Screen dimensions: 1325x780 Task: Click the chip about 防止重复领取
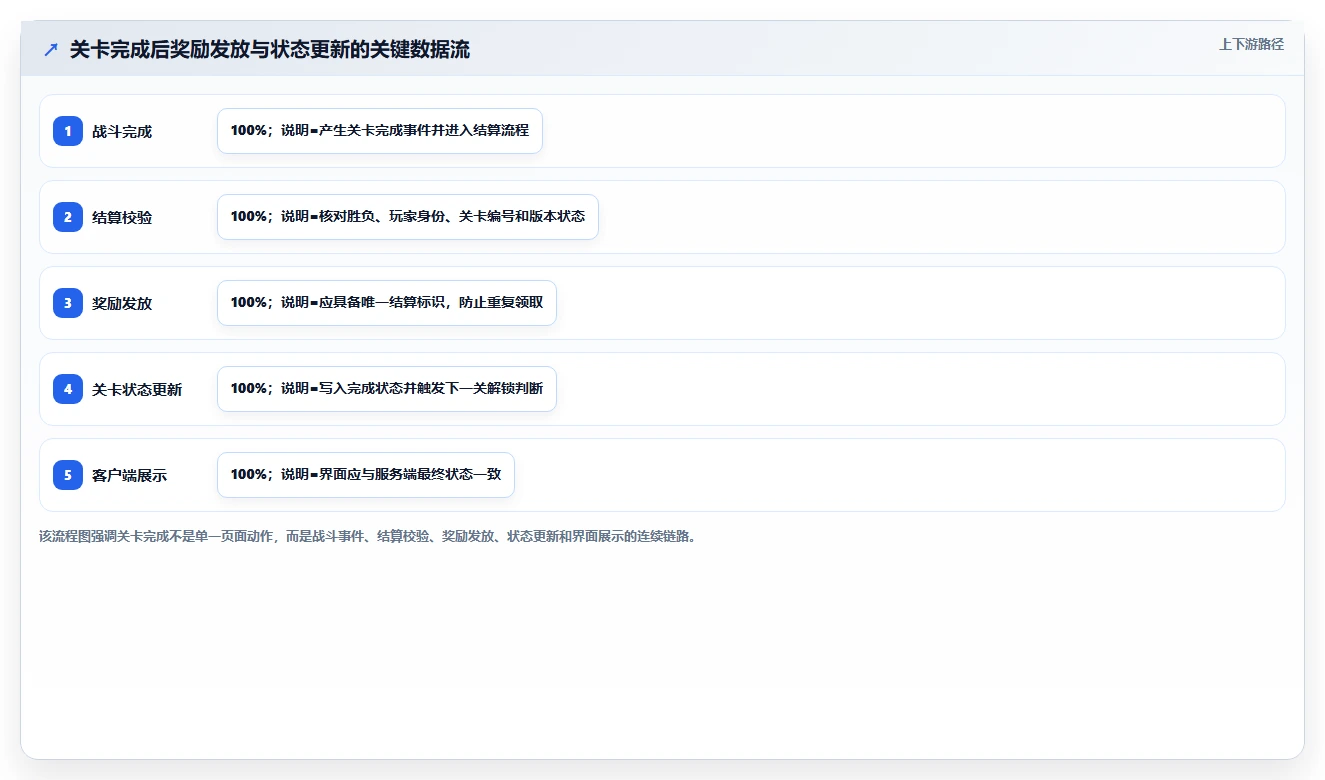(x=387, y=303)
